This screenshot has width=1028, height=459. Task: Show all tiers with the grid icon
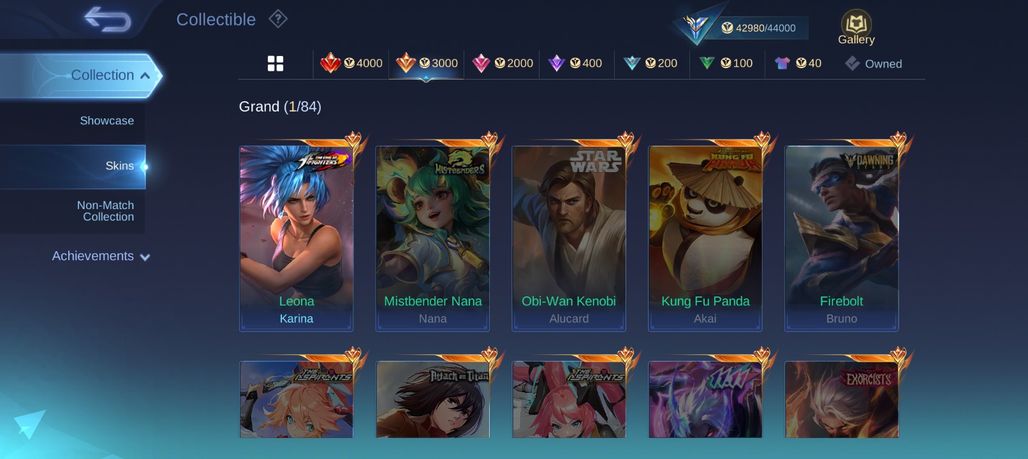tap(275, 64)
